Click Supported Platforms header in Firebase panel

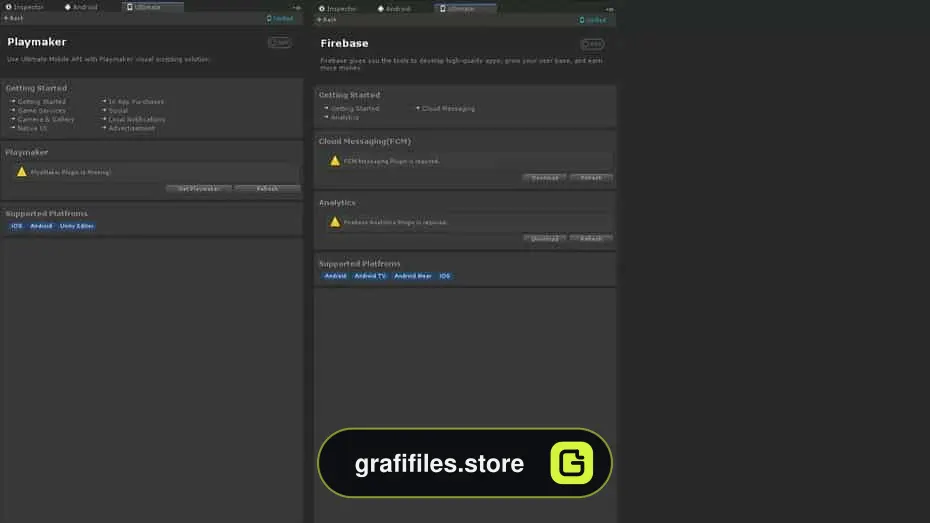click(x=359, y=264)
